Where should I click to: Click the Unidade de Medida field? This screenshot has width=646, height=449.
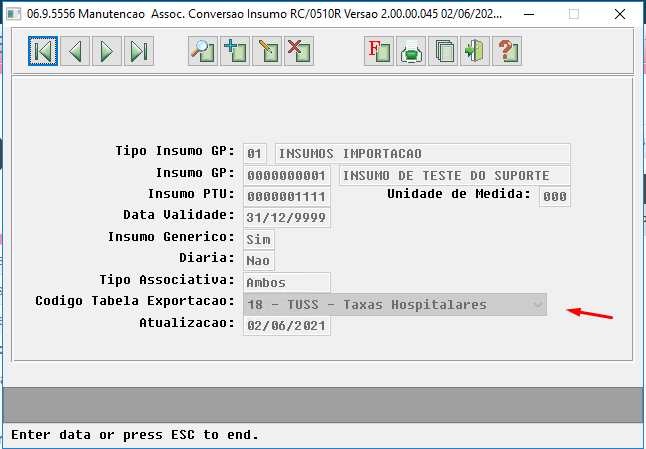[555, 196]
